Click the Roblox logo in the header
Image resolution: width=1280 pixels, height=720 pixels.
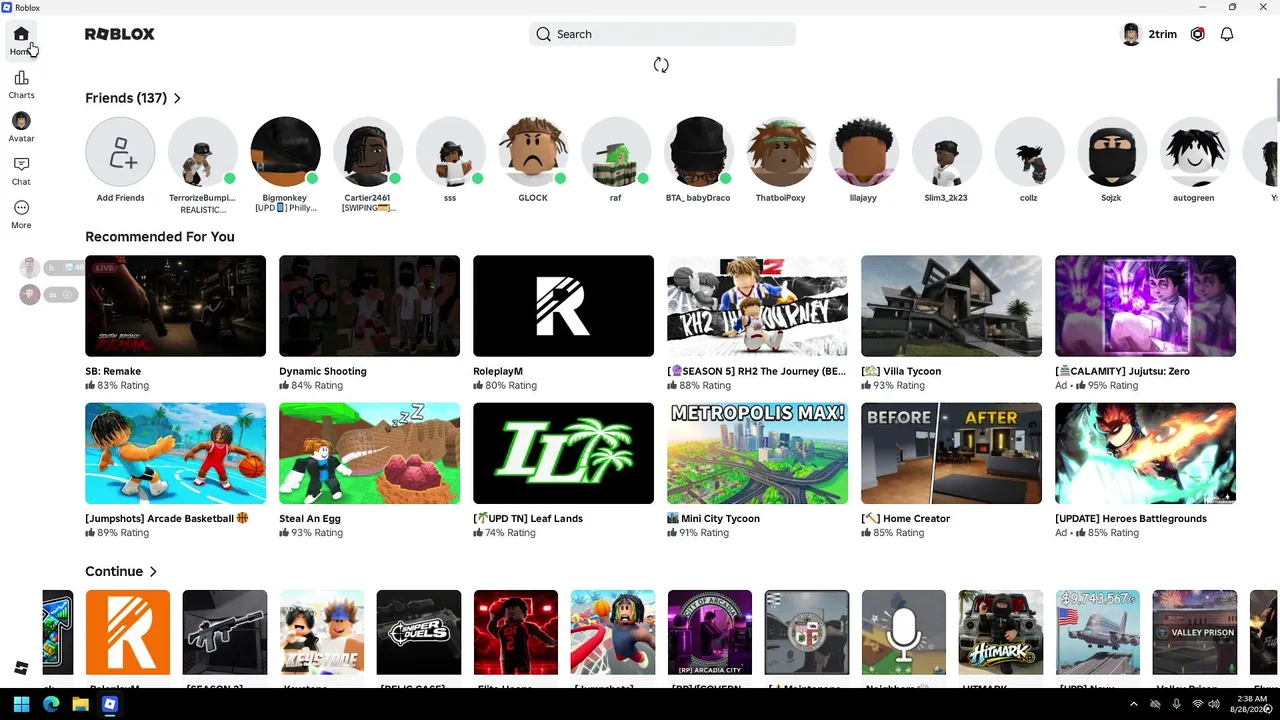[x=120, y=34]
